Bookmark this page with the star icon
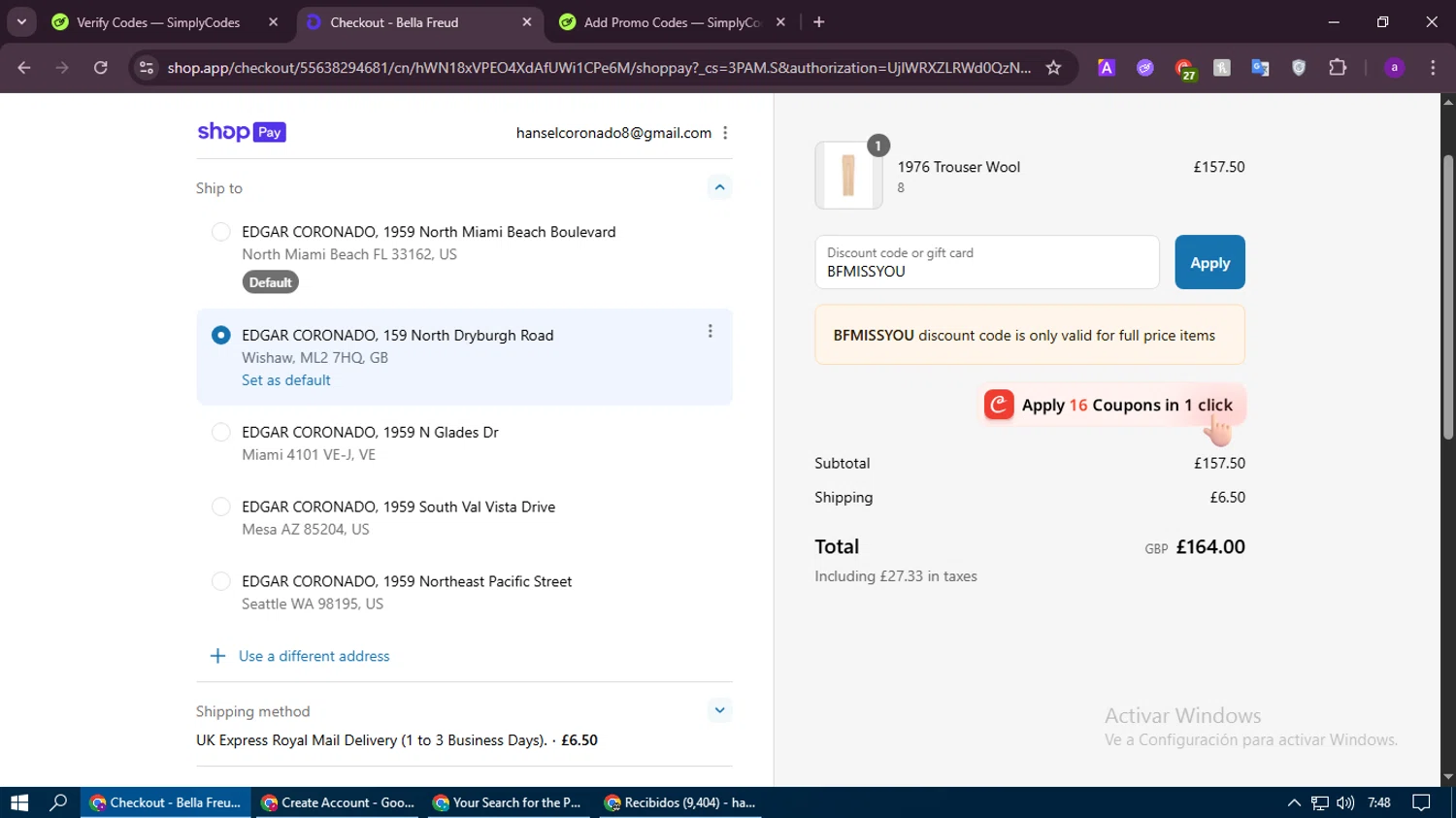Screen dimensions: 1456x818 point(1053,68)
